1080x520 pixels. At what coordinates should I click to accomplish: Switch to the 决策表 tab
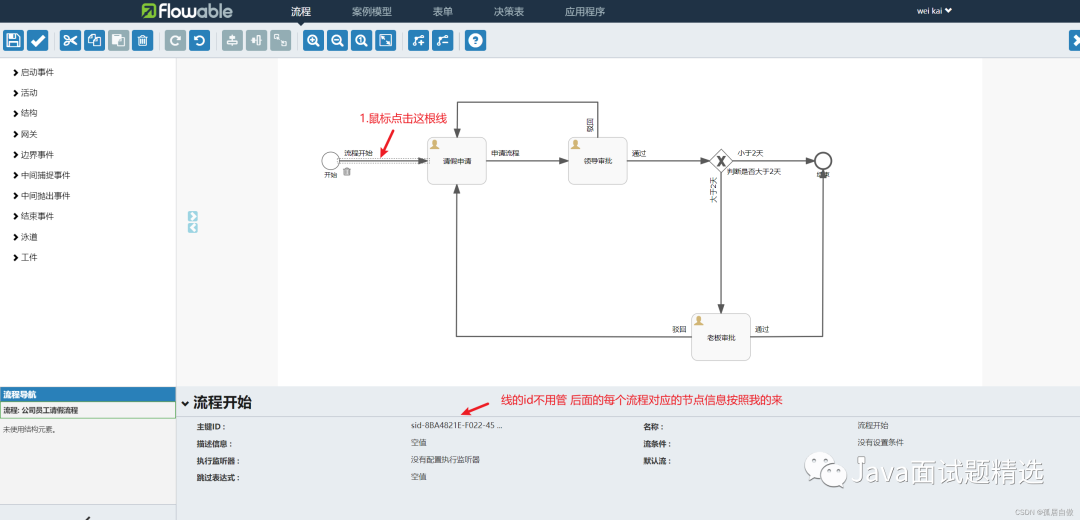tap(508, 12)
